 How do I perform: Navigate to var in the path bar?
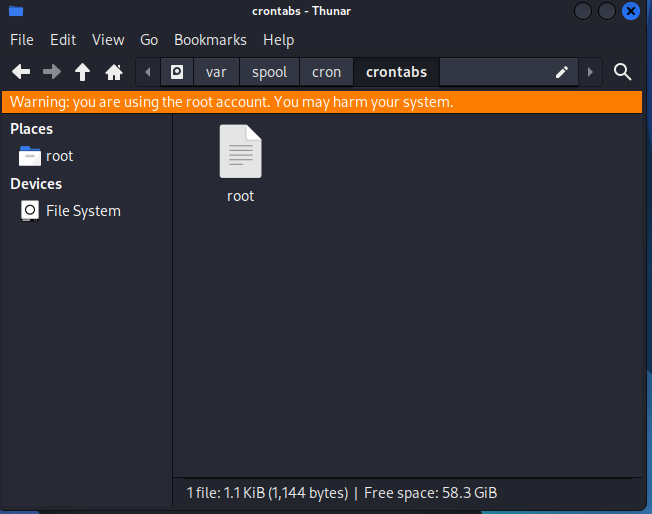point(216,72)
